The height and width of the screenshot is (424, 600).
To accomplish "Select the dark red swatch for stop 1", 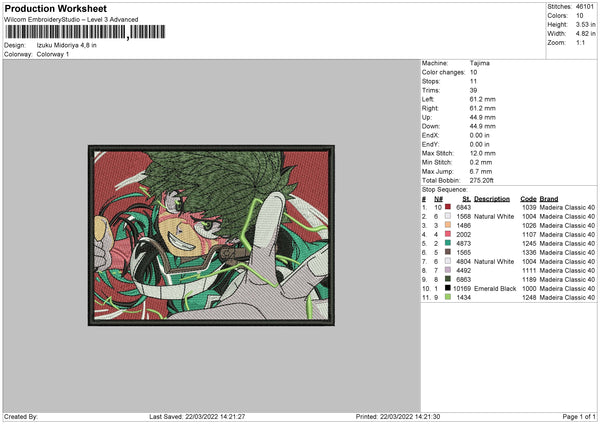I will [448, 207].
